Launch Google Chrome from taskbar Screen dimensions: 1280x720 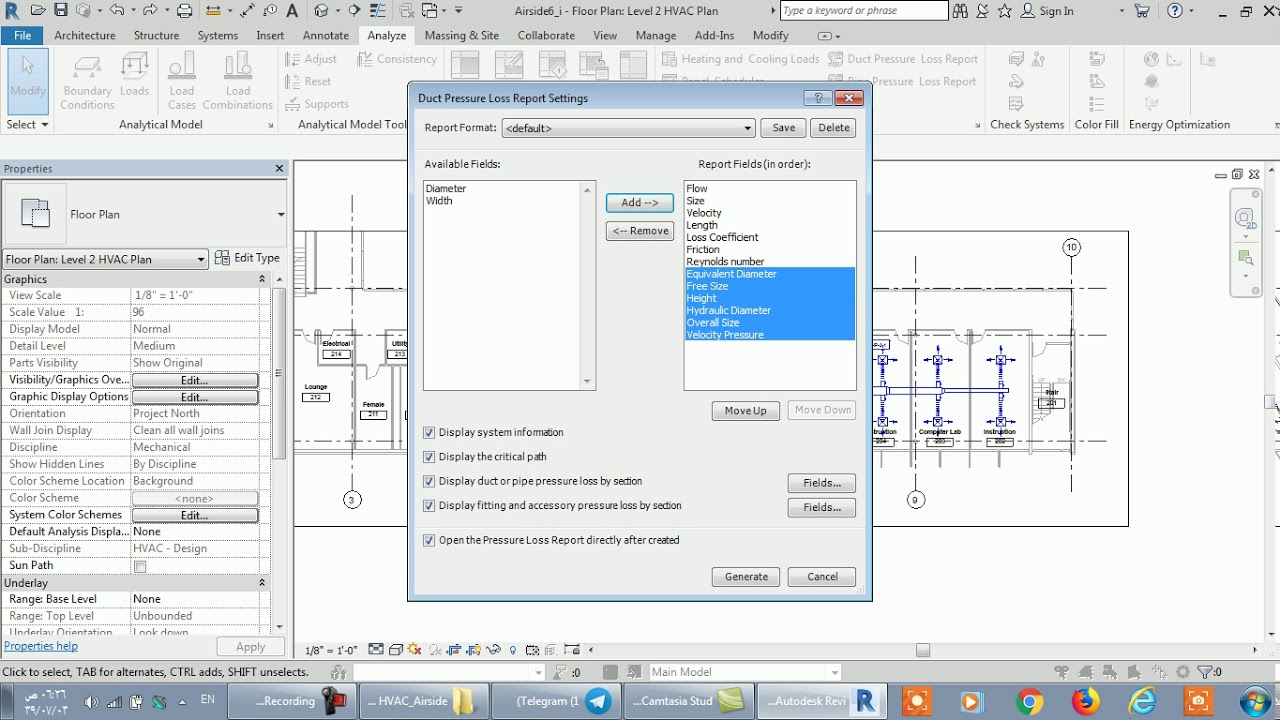pyautogui.click(x=1029, y=701)
